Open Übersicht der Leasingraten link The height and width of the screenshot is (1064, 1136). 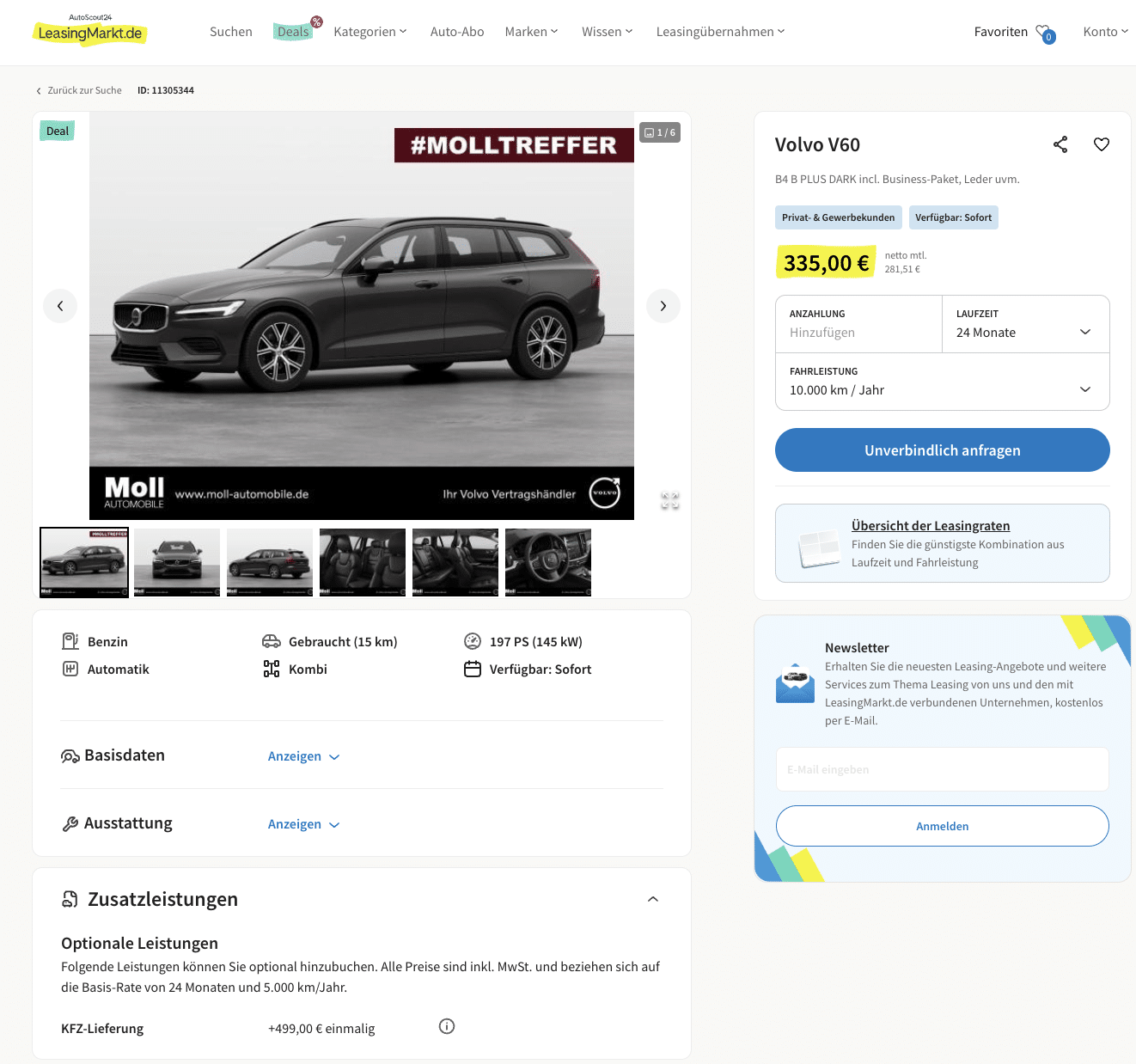tap(931, 526)
